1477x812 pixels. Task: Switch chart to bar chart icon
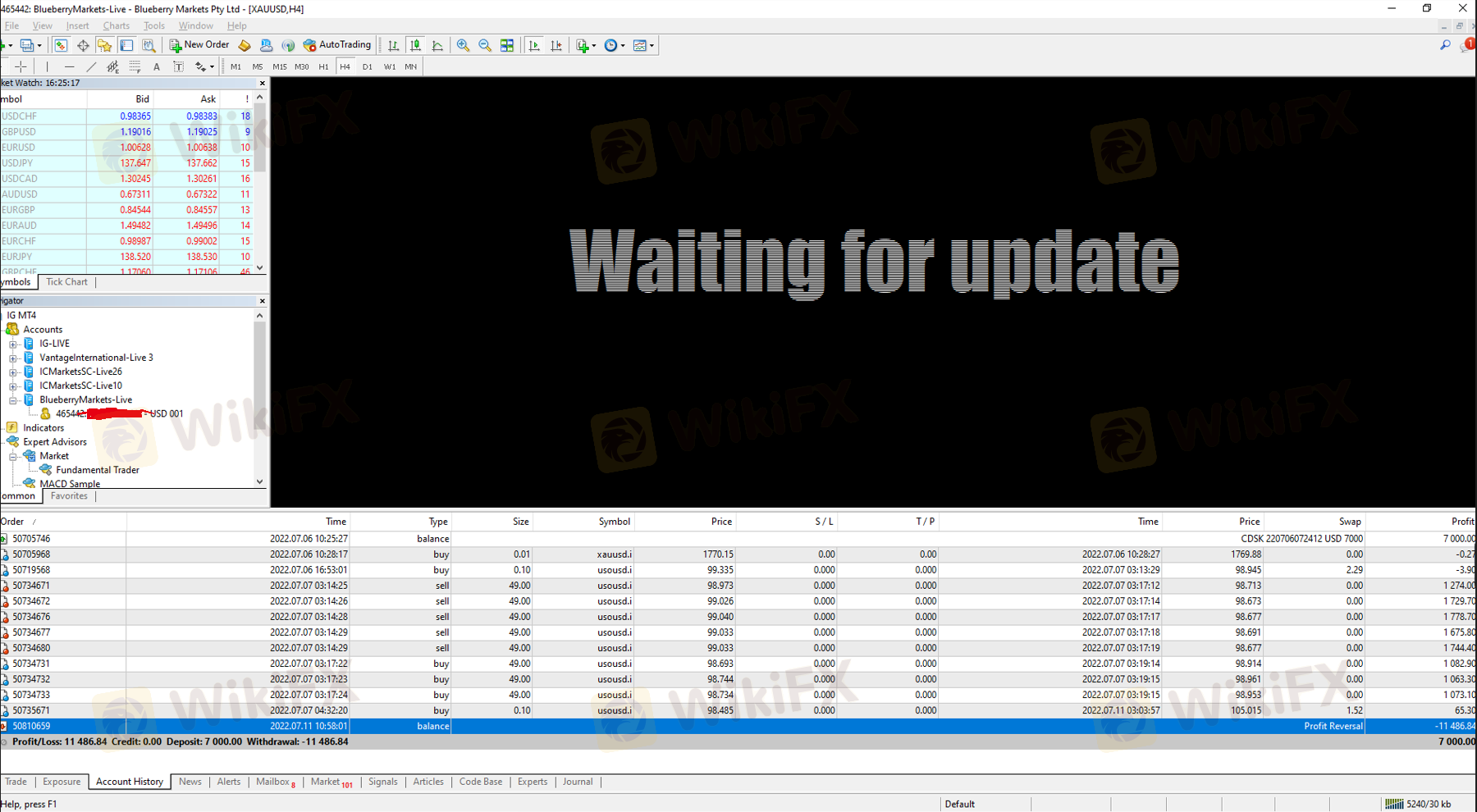pos(394,45)
